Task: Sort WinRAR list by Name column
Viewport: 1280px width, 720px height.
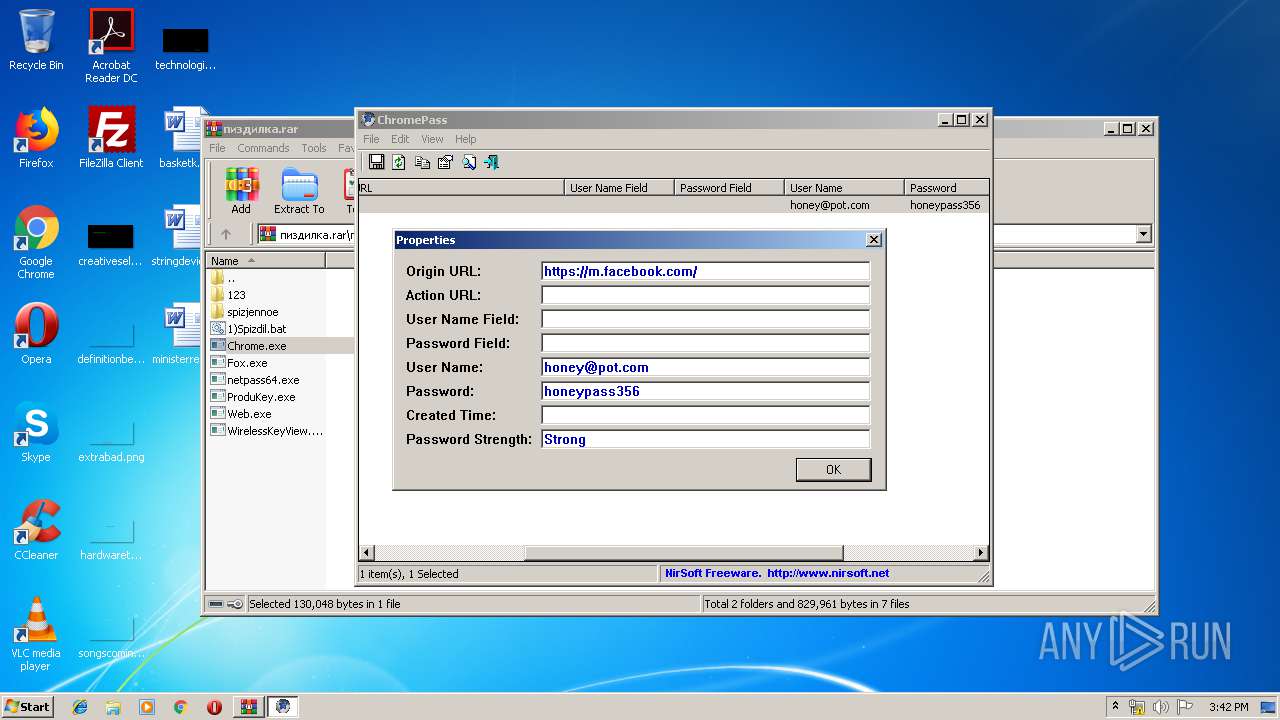Action: (x=265, y=261)
